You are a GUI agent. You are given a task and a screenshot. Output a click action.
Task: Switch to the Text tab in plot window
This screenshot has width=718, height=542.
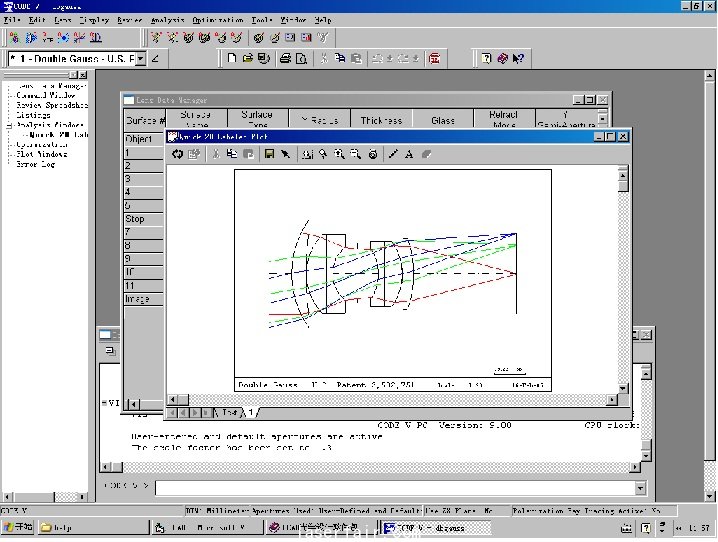click(x=229, y=412)
